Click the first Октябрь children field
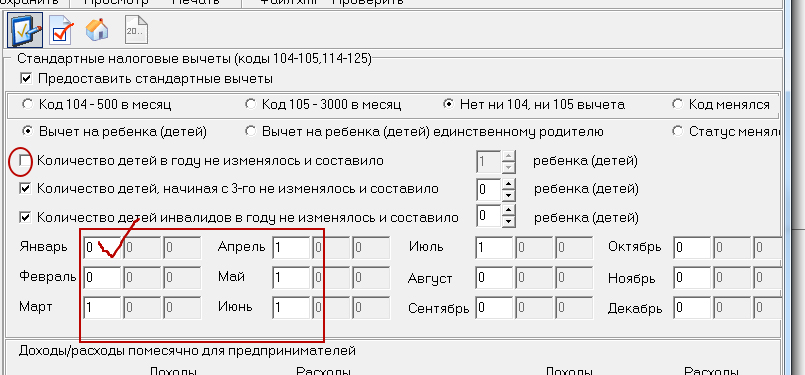Image resolution: width=805 pixels, height=375 pixels. click(693, 248)
